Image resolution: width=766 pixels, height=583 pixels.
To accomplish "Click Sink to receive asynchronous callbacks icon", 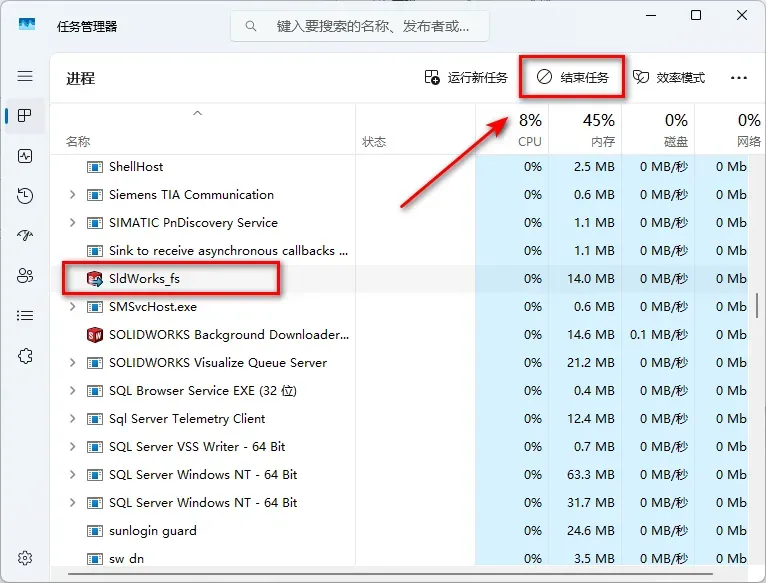I will [x=95, y=251].
